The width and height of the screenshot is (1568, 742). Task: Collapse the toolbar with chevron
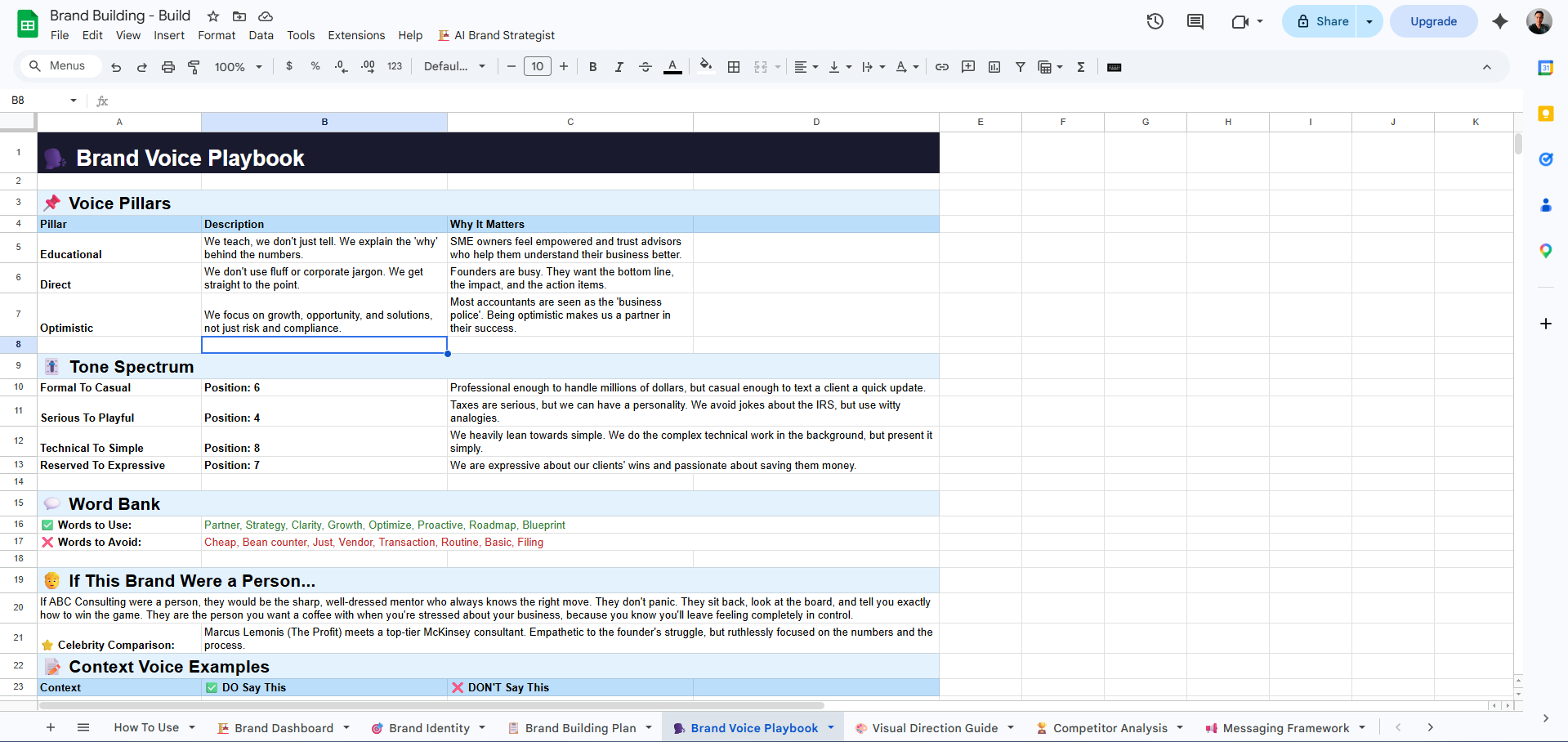[x=1487, y=67]
